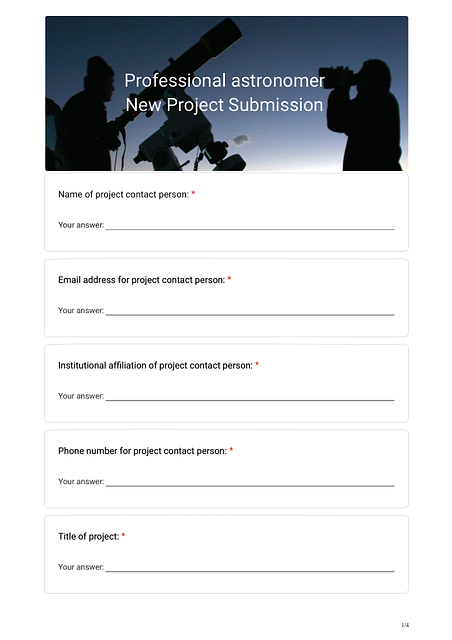Click the name of project contact person answer field
This screenshot has height=640, width=452.
tap(250, 225)
